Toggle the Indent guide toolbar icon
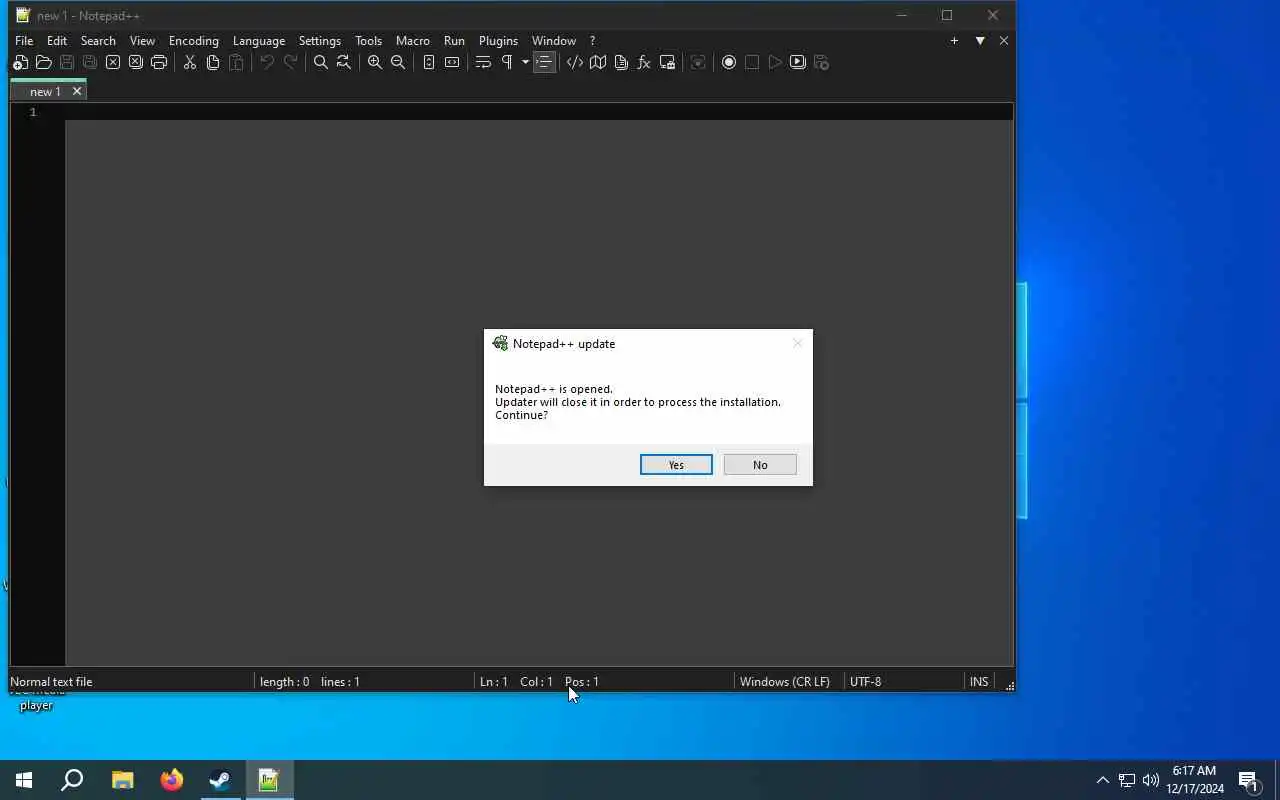Viewport: 1280px width, 800px height. [x=544, y=62]
